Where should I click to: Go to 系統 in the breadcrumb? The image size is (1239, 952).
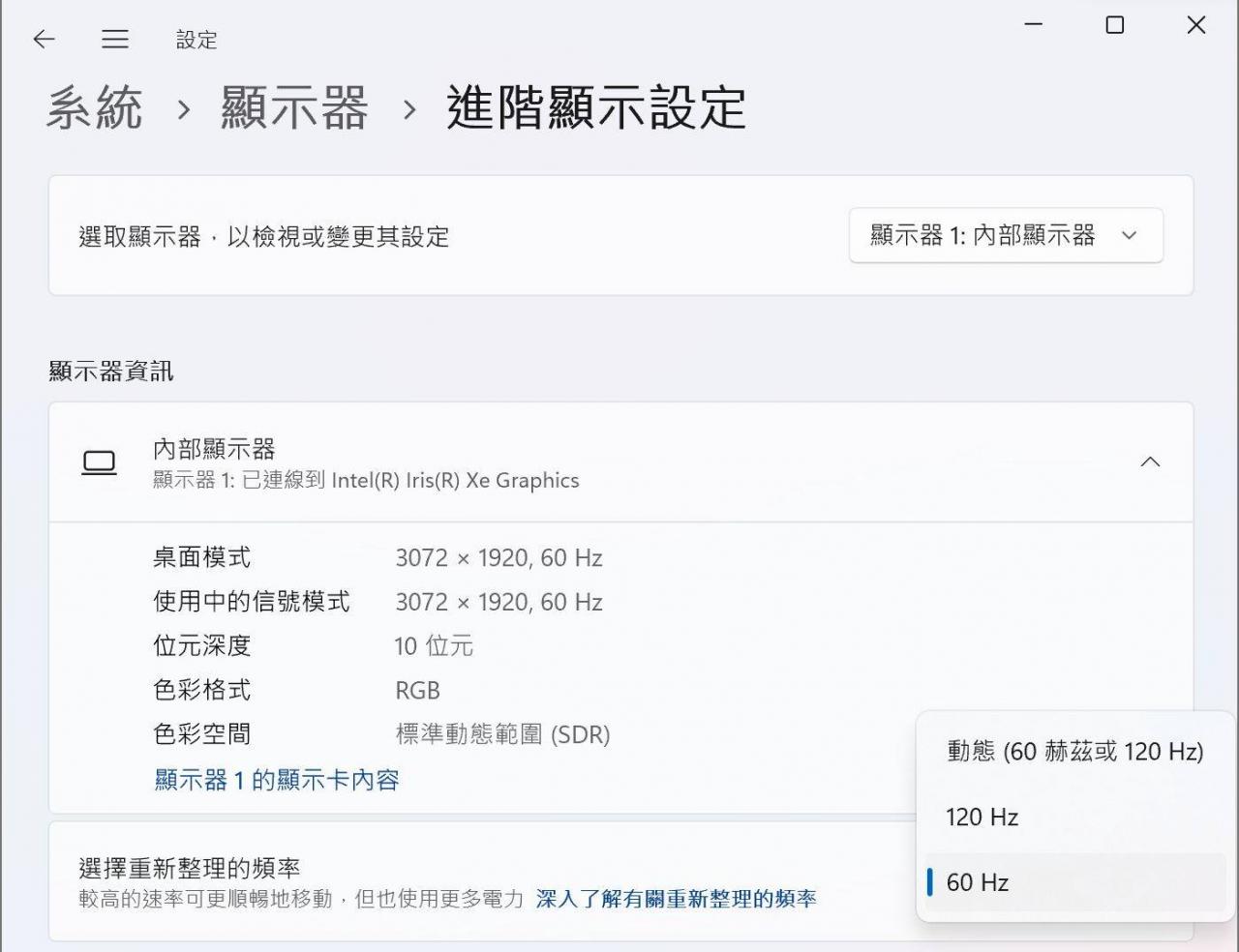tap(95, 108)
